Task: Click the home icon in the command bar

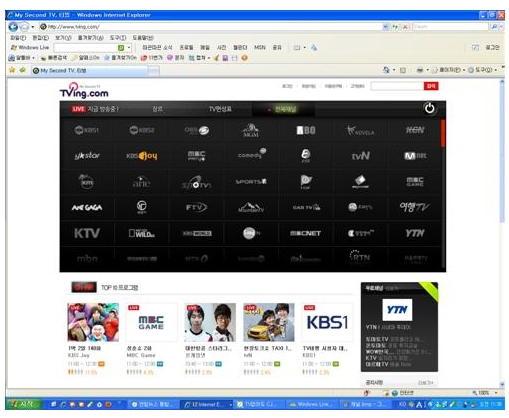Action: click(386, 70)
